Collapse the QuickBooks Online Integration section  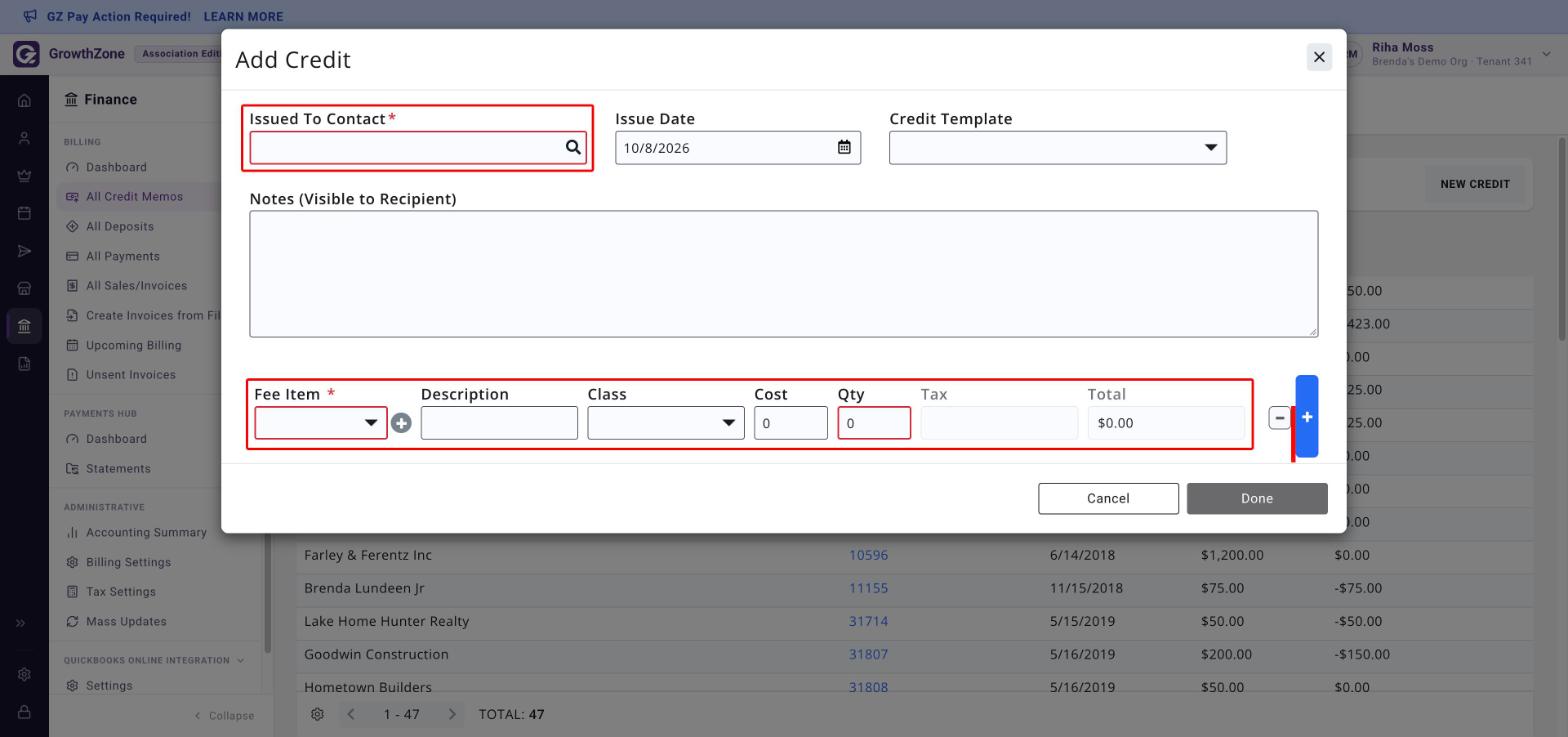240,660
